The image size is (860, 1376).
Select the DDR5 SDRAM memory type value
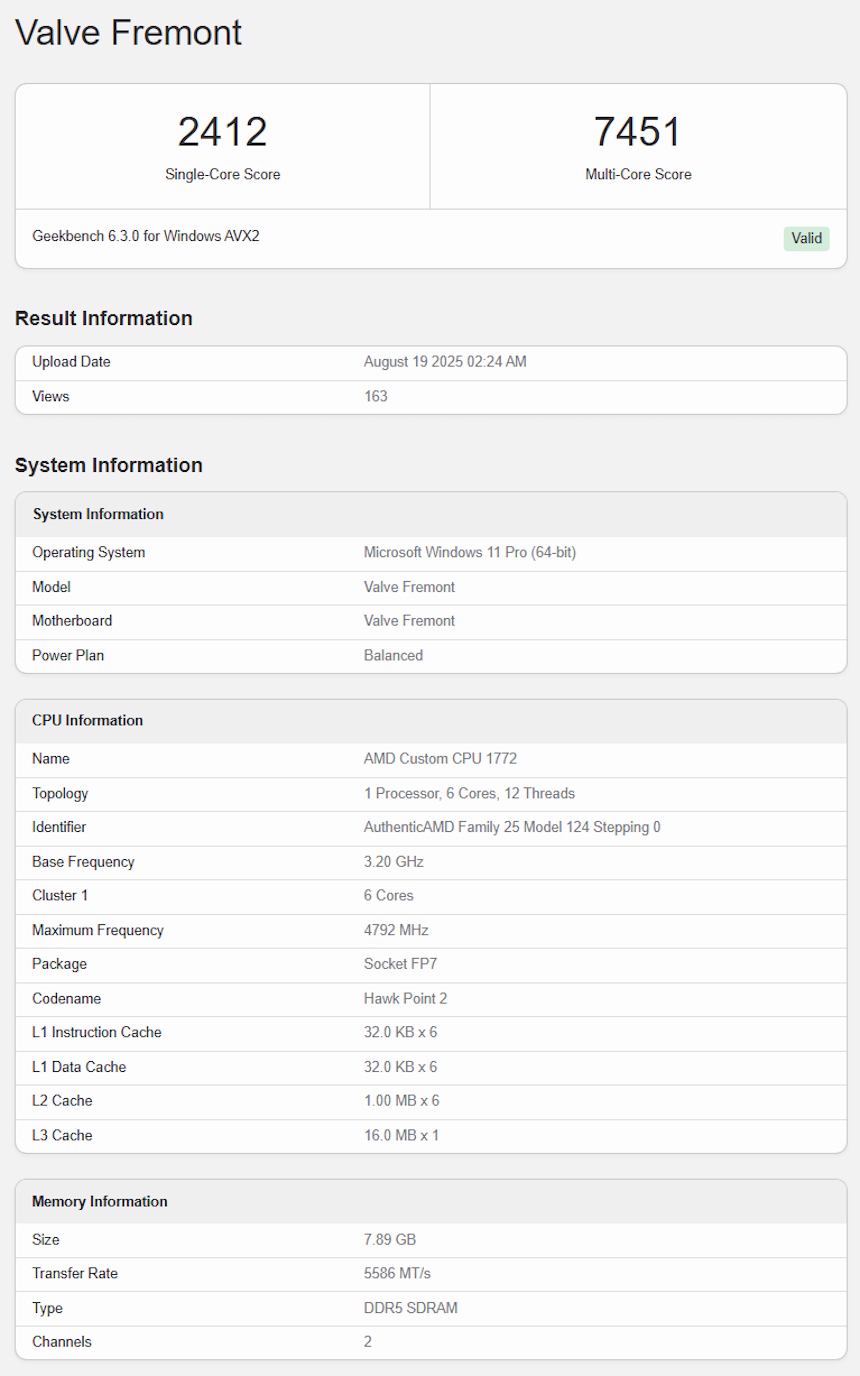pos(410,1307)
